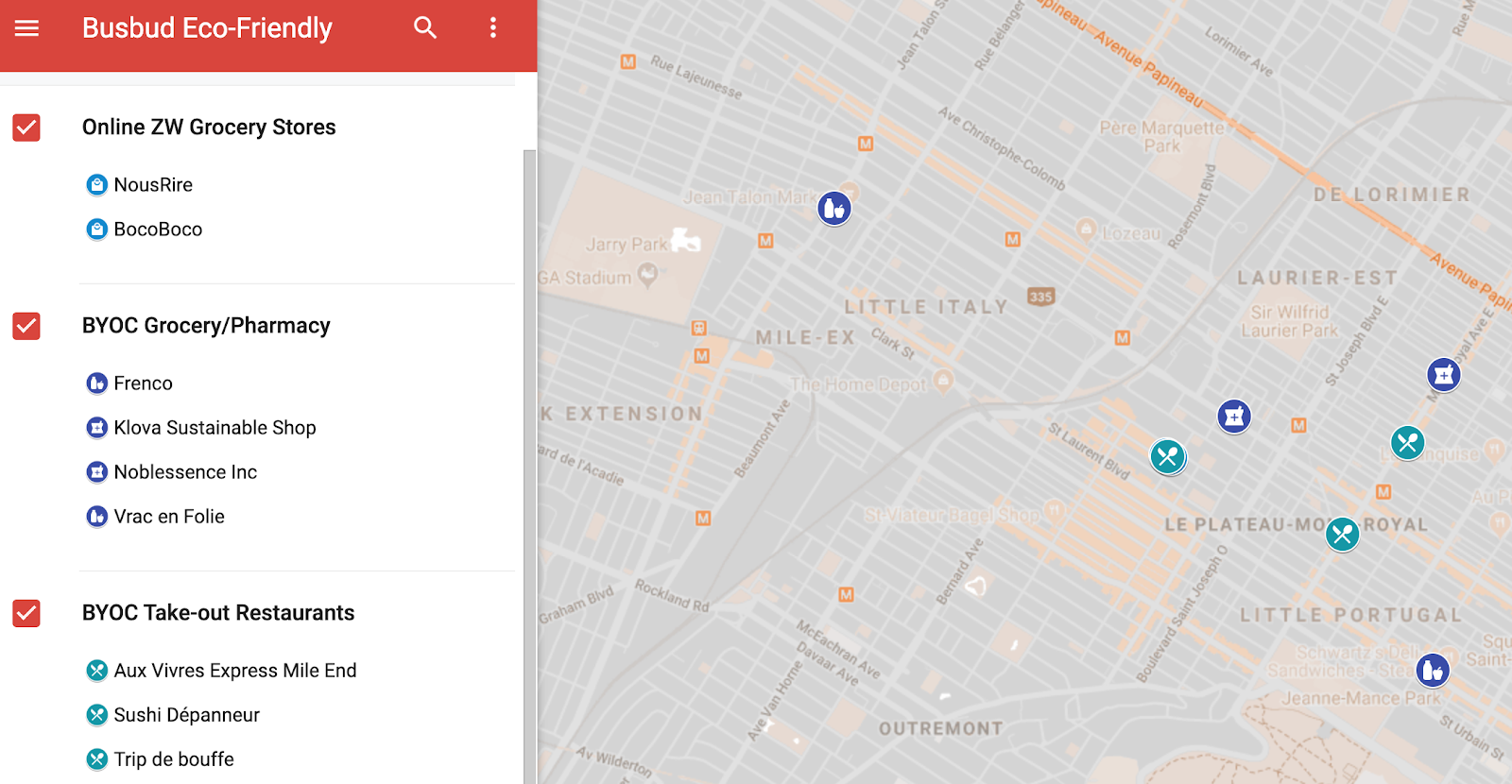Click restaurant marker beside the pharmacy on Papineau
The height and width of the screenshot is (784, 1512).
coord(1408,442)
